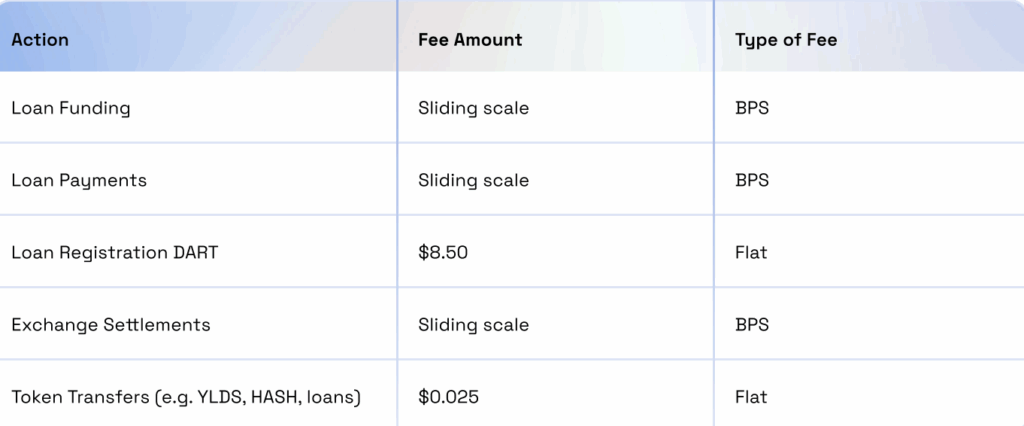This screenshot has height=426, width=1024.
Task: Select the Loan Funding row label
Action: coord(71,108)
